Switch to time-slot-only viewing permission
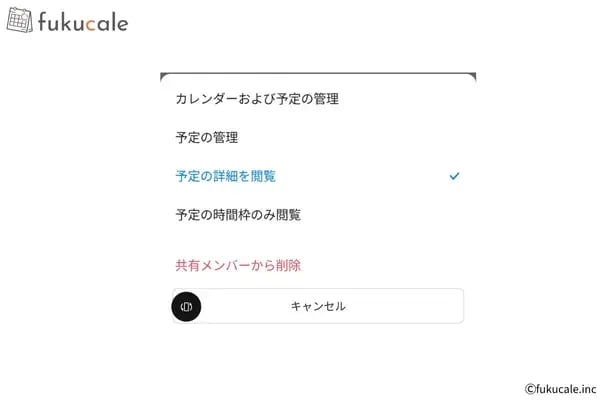The image size is (600, 400). pyautogui.click(x=318, y=215)
